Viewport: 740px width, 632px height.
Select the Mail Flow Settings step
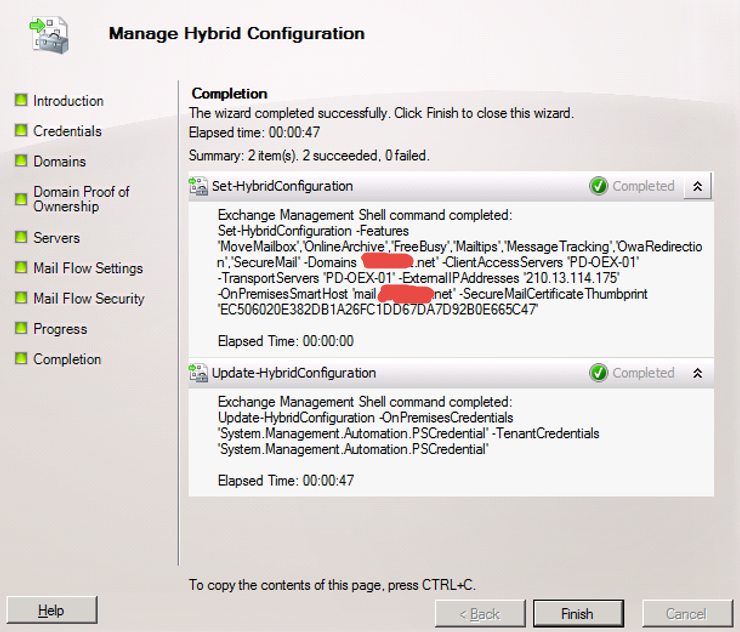(88, 268)
